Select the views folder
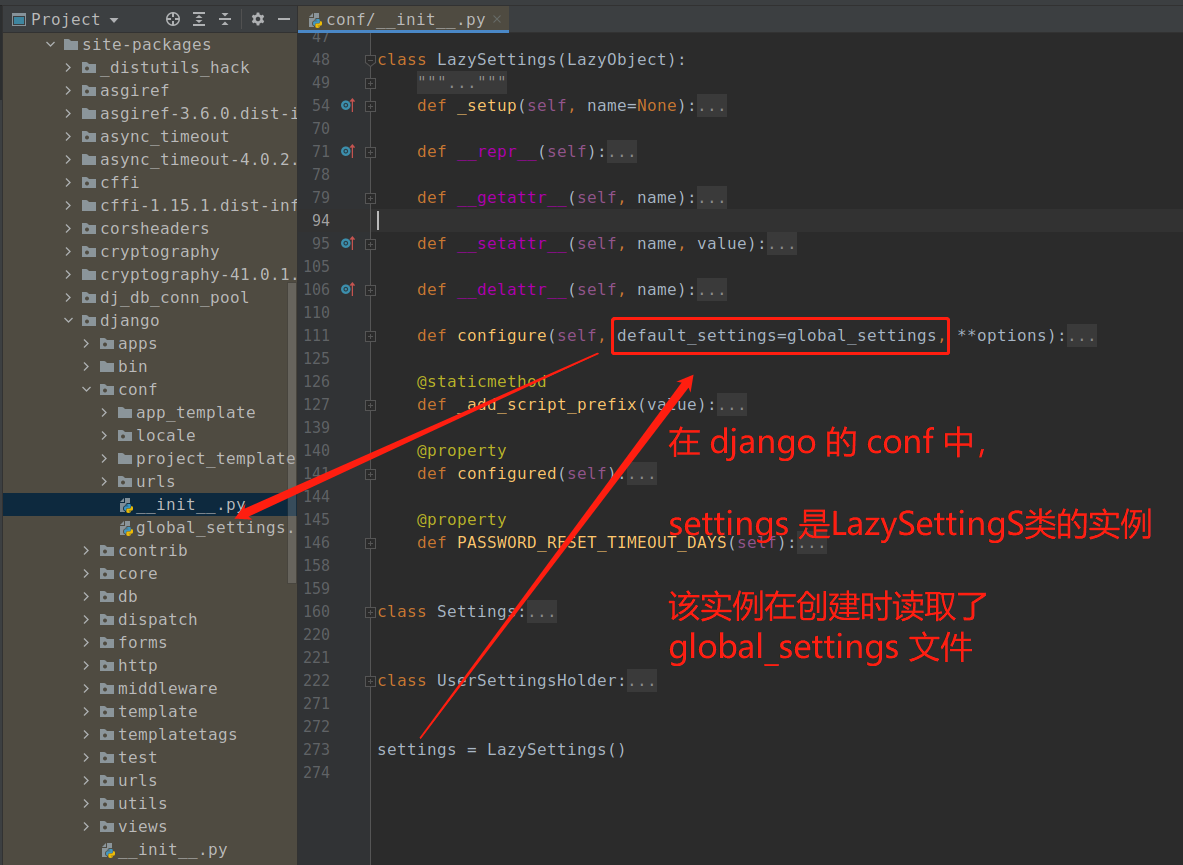The height and width of the screenshot is (865, 1183). coord(134,827)
